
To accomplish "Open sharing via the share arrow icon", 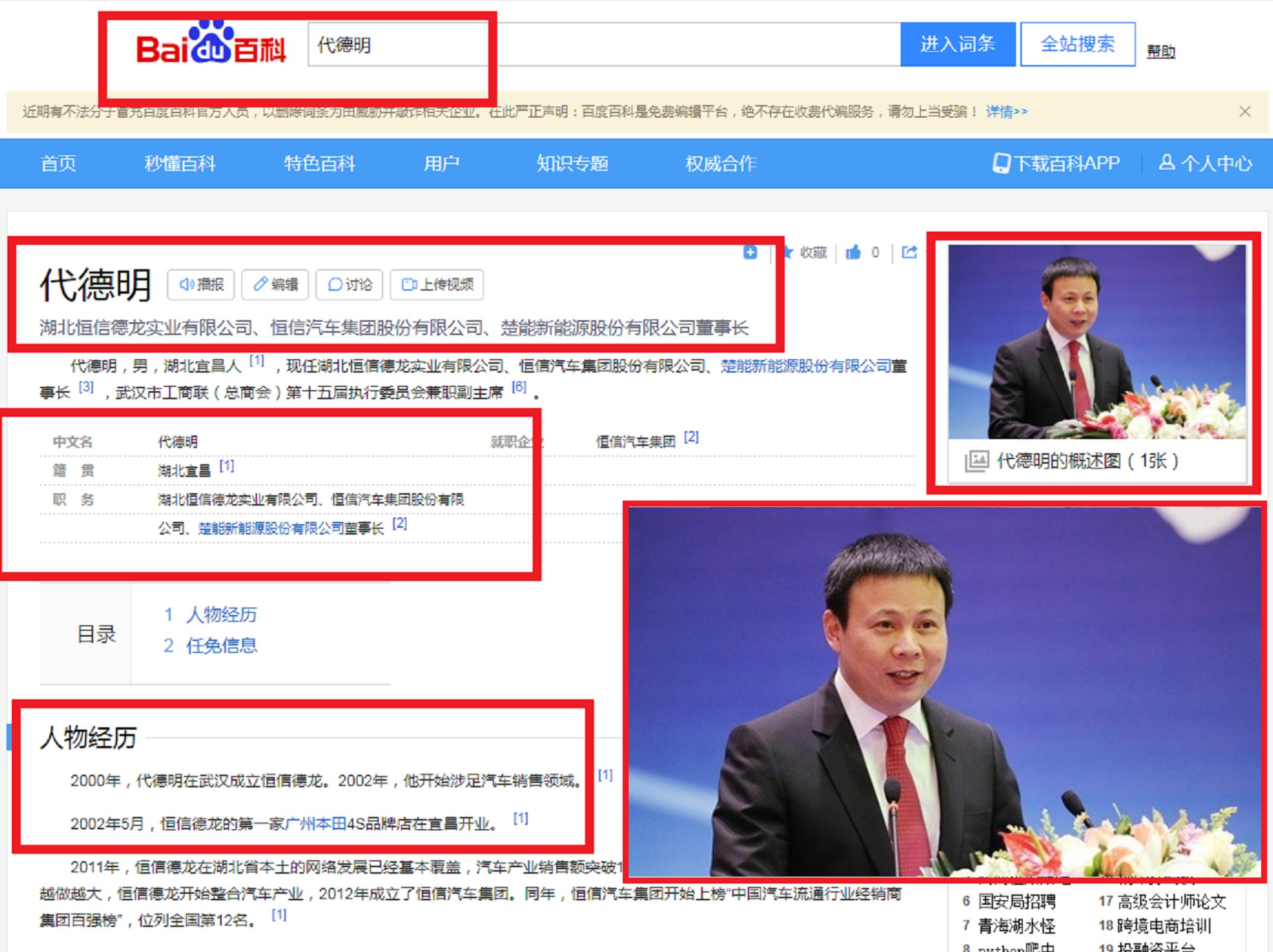I will pyautogui.click(x=909, y=252).
